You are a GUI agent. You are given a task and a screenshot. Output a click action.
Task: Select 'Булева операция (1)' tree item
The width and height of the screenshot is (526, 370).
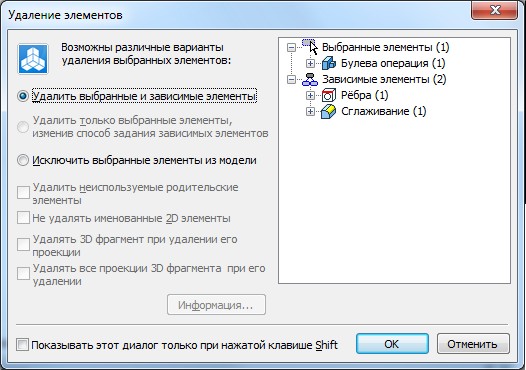coord(393,63)
